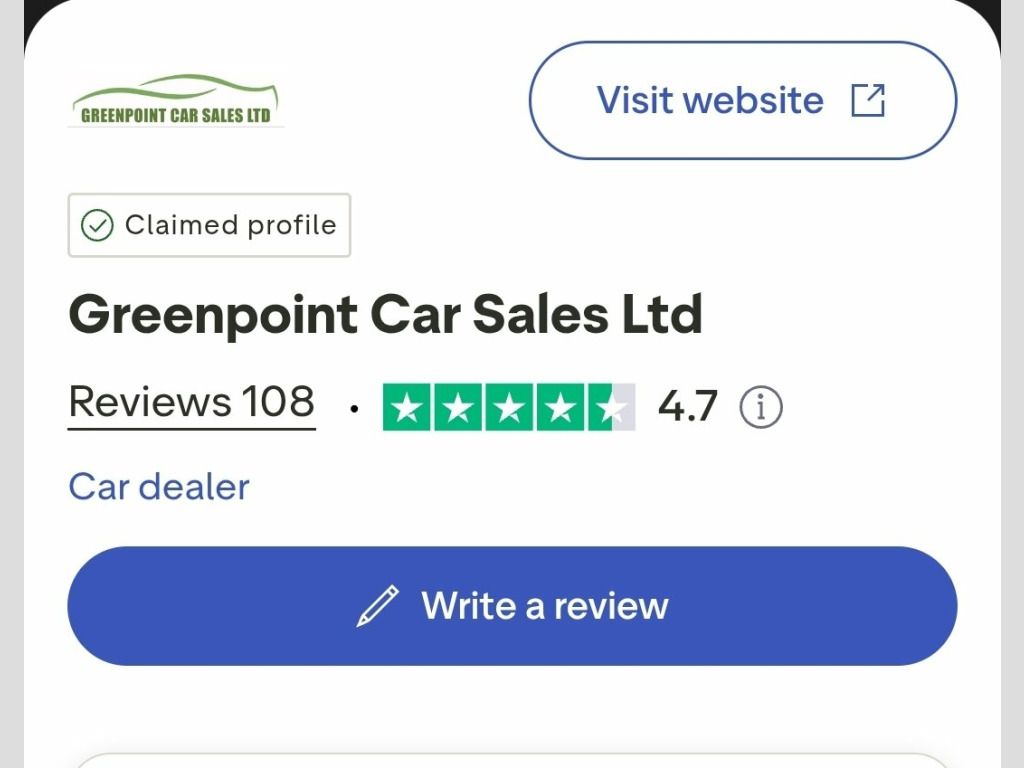Click the pencil icon on review button
1024x768 pixels.
tap(377, 606)
